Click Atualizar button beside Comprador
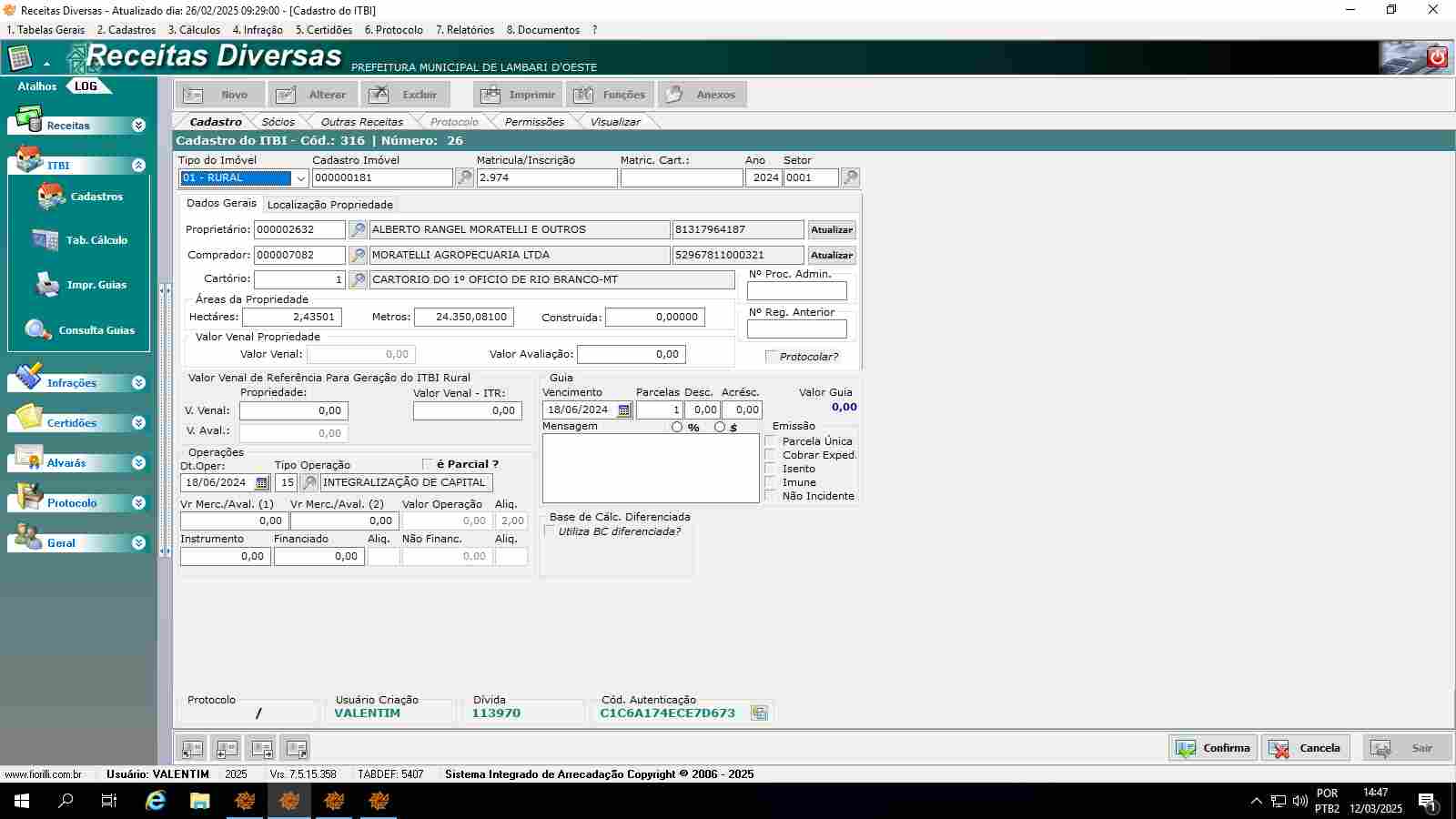1456x819 pixels. pyautogui.click(x=832, y=256)
